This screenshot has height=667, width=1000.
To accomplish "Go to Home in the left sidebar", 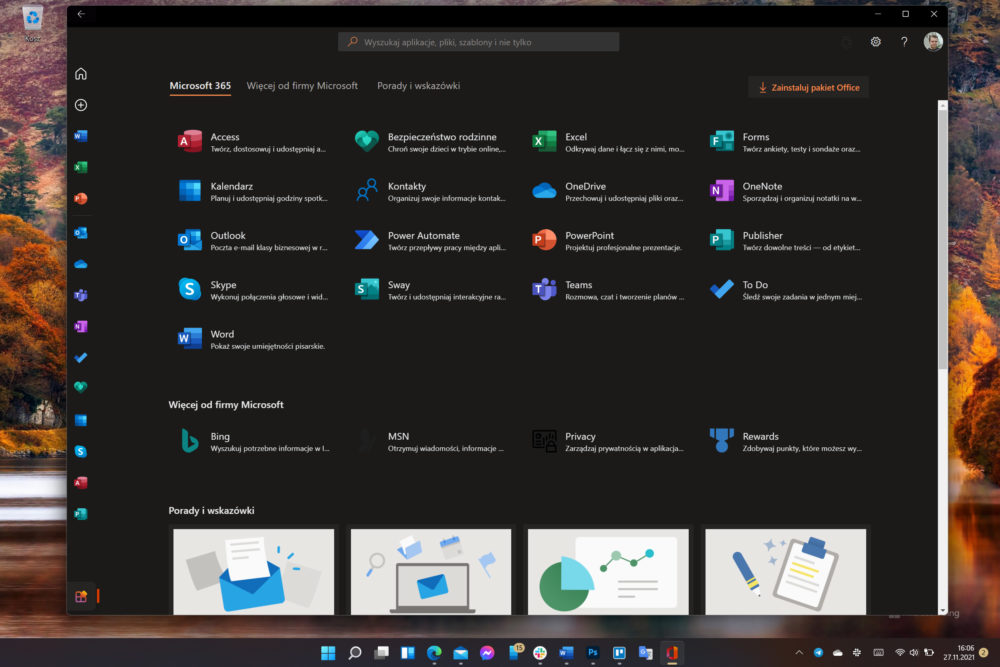I will [x=81, y=74].
